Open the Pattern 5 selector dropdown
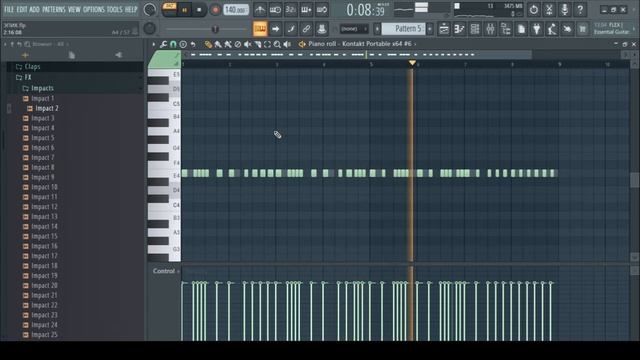The height and width of the screenshot is (360, 640). [404, 29]
